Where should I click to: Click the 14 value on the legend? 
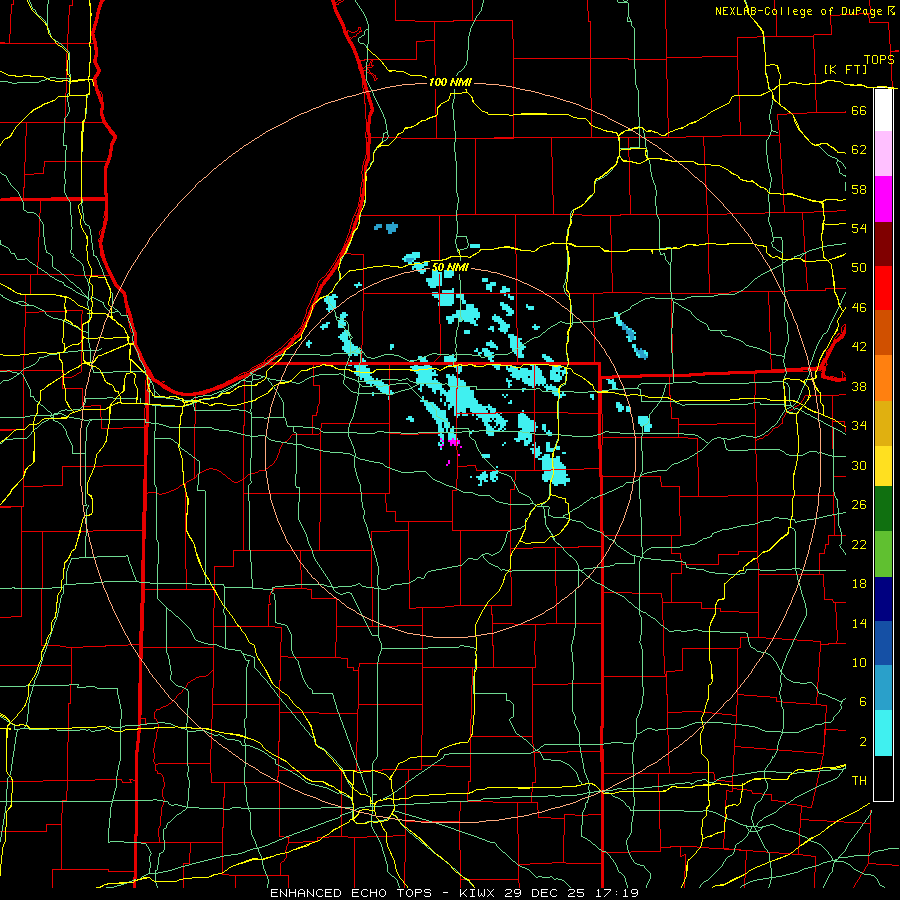pos(859,623)
